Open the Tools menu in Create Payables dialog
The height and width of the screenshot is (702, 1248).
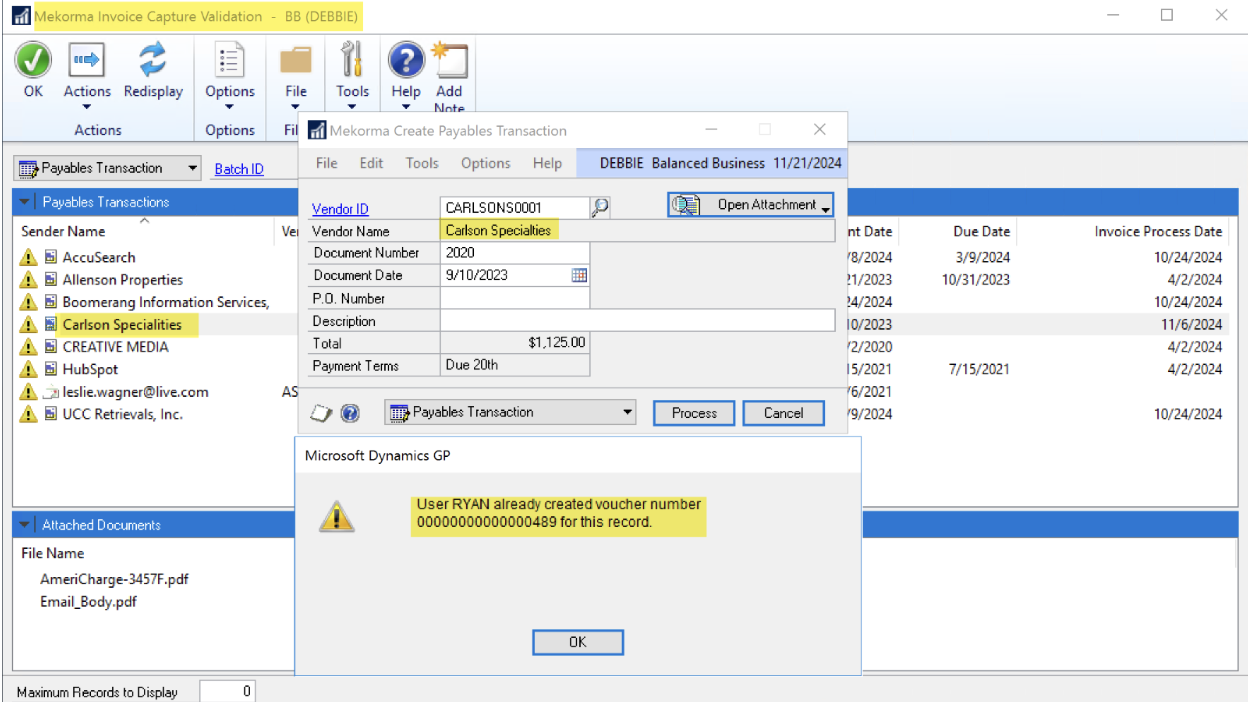(422, 163)
